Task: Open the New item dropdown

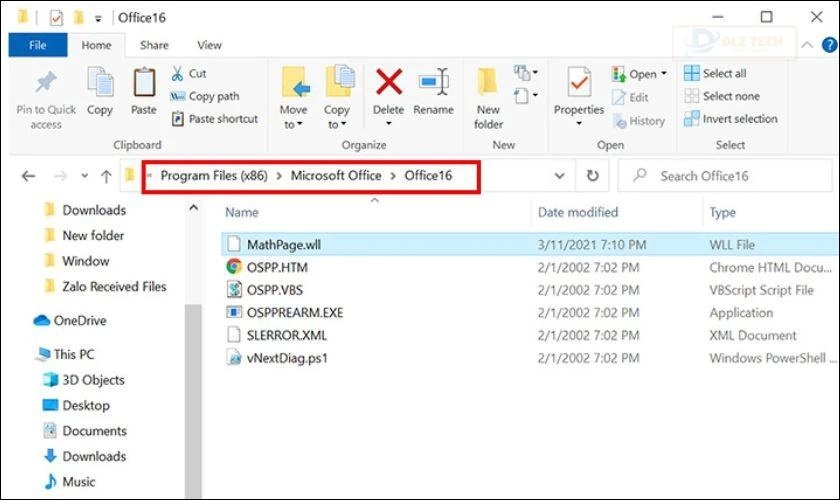Action: coord(526,72)
